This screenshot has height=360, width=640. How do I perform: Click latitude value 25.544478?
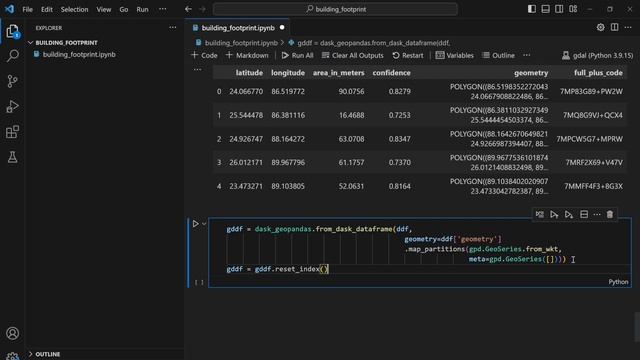(x=246, y=115)
